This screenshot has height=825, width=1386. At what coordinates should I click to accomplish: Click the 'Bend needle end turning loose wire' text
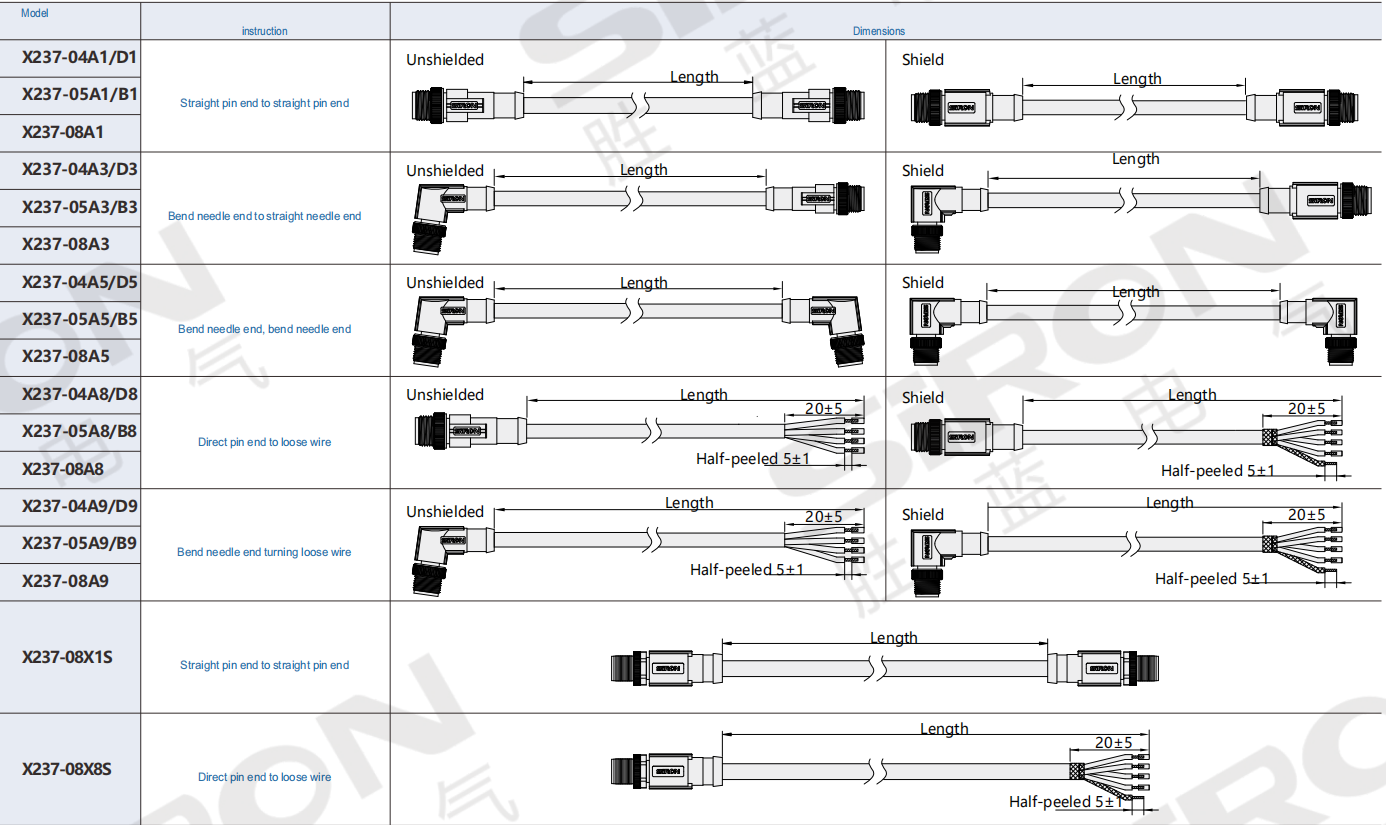point(264,552)
